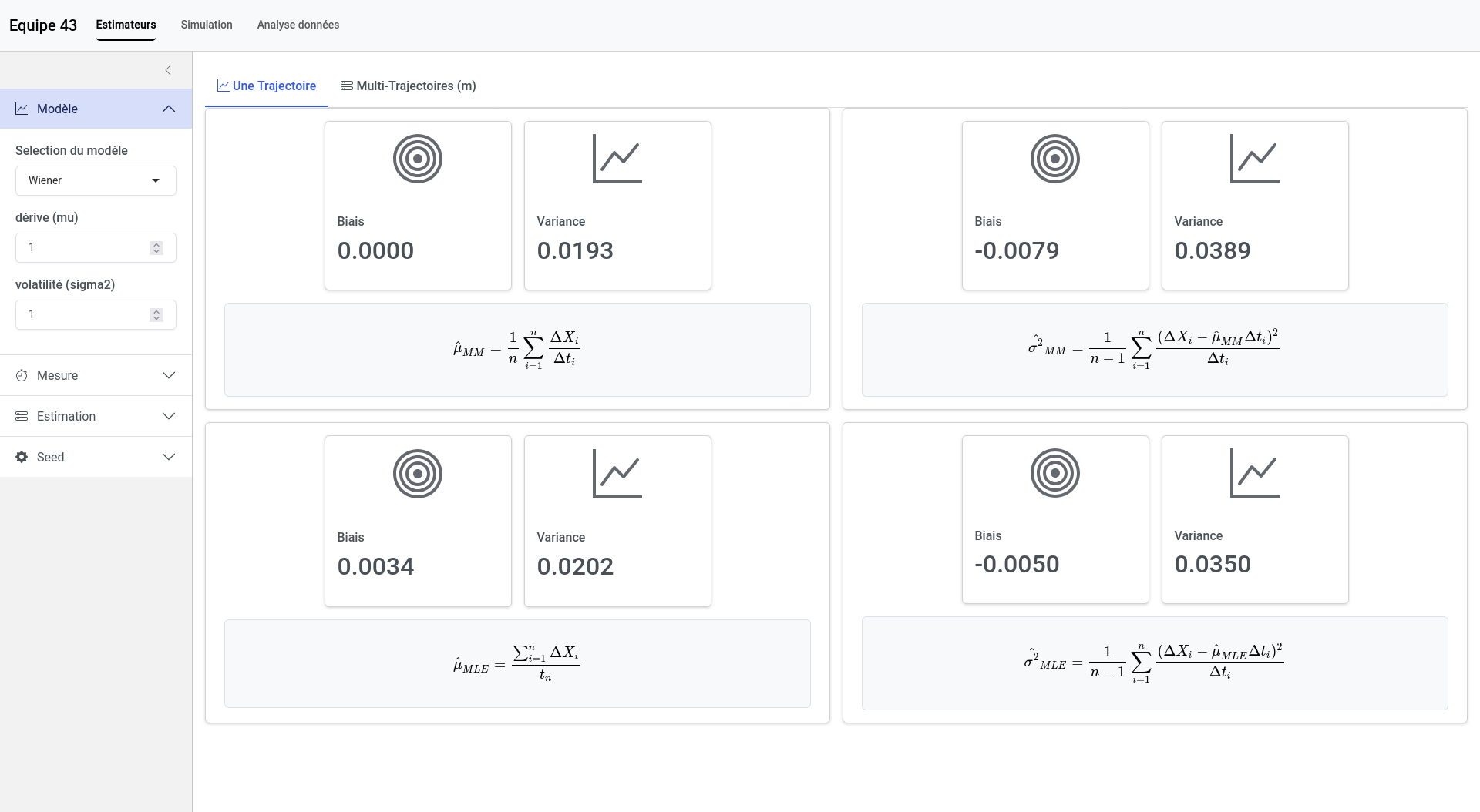This screenshot has width=1480, height=812.
Task: Click the chart icon above Variance 0.0202
Action: [x=617, y=473]
